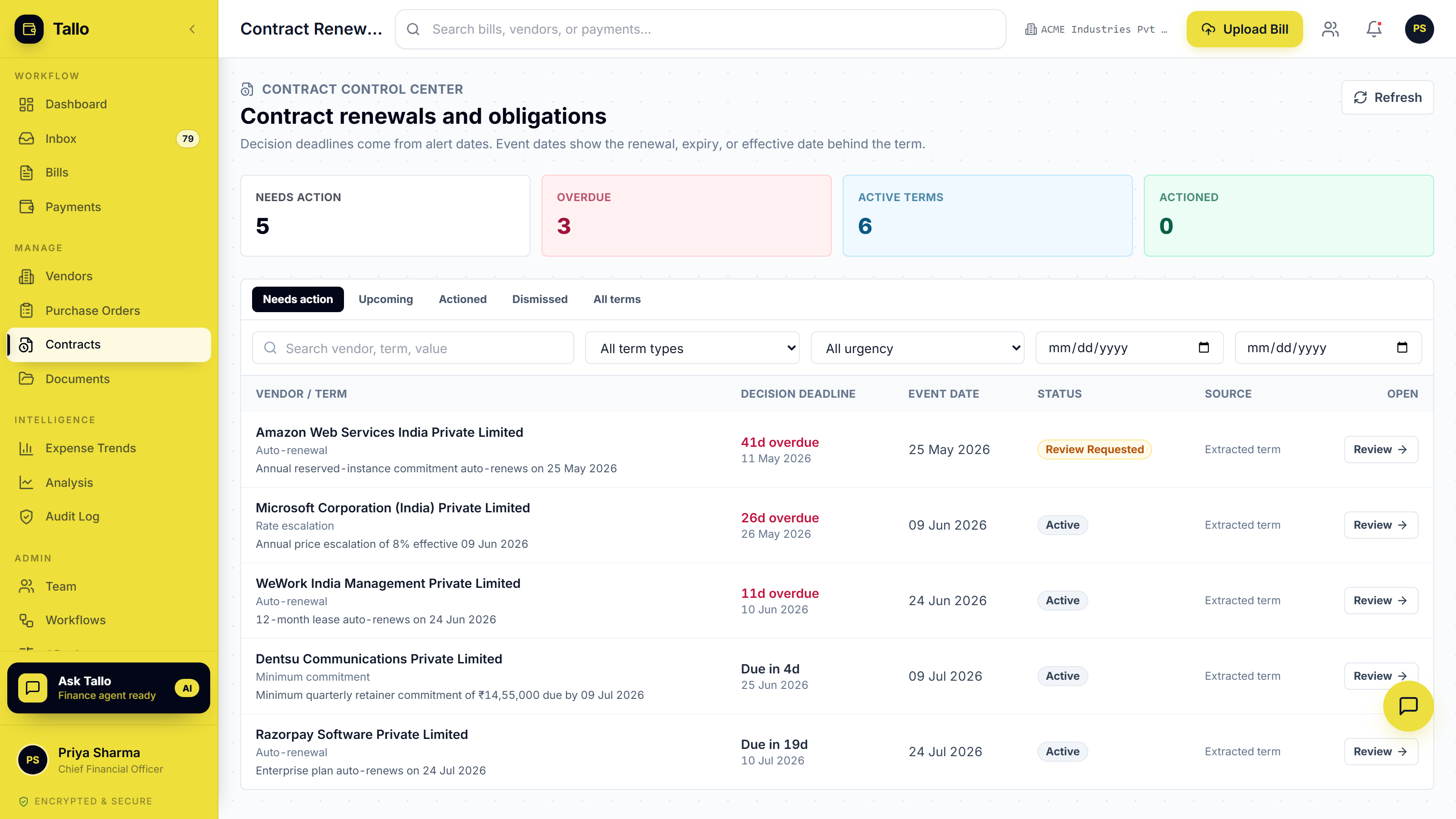Switch to the Actioned tab
This screenshot has height=819, width=1456.
[x=462, y=299]
